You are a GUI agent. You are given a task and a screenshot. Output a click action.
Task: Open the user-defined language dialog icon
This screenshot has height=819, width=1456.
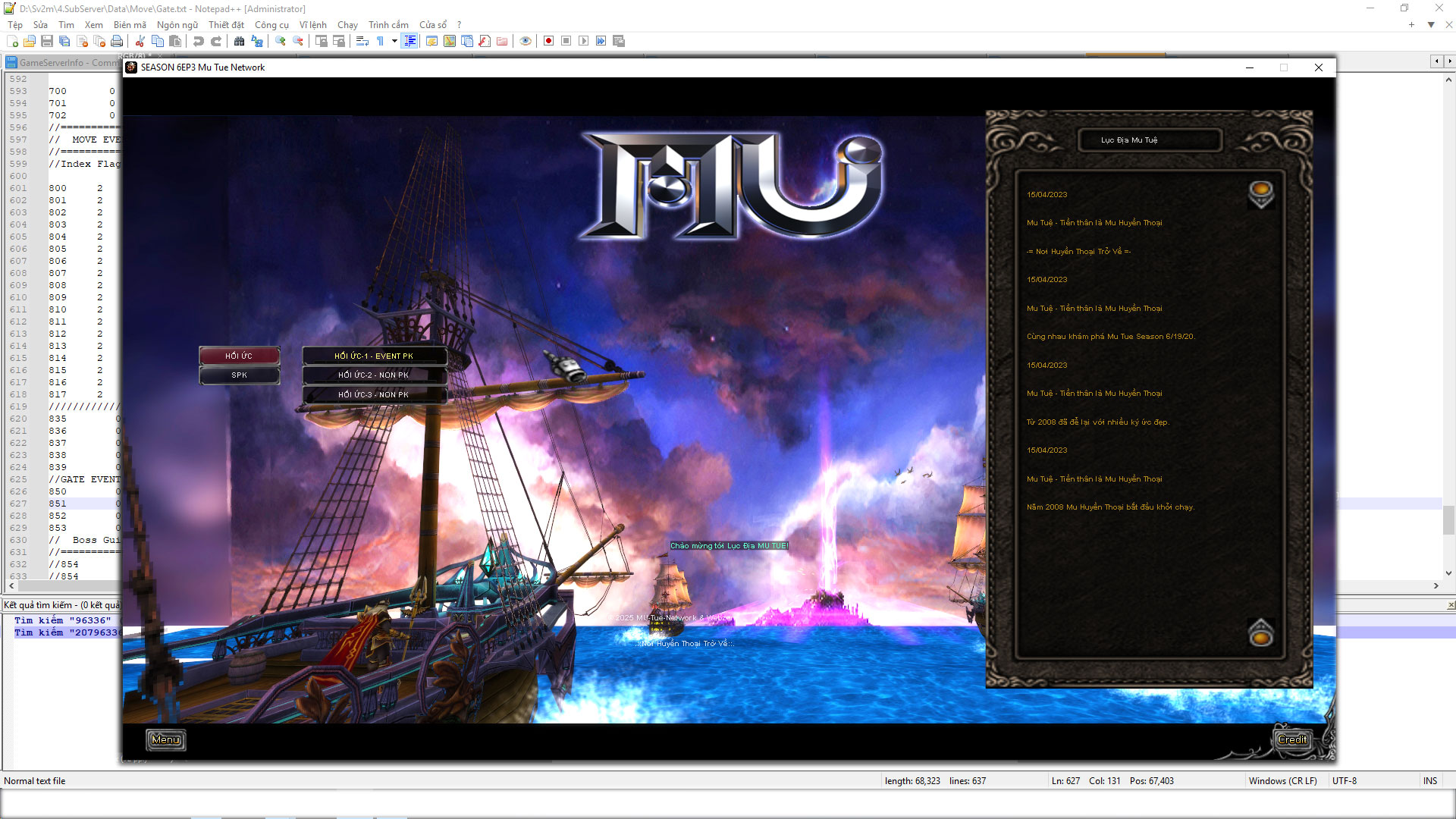431,41
